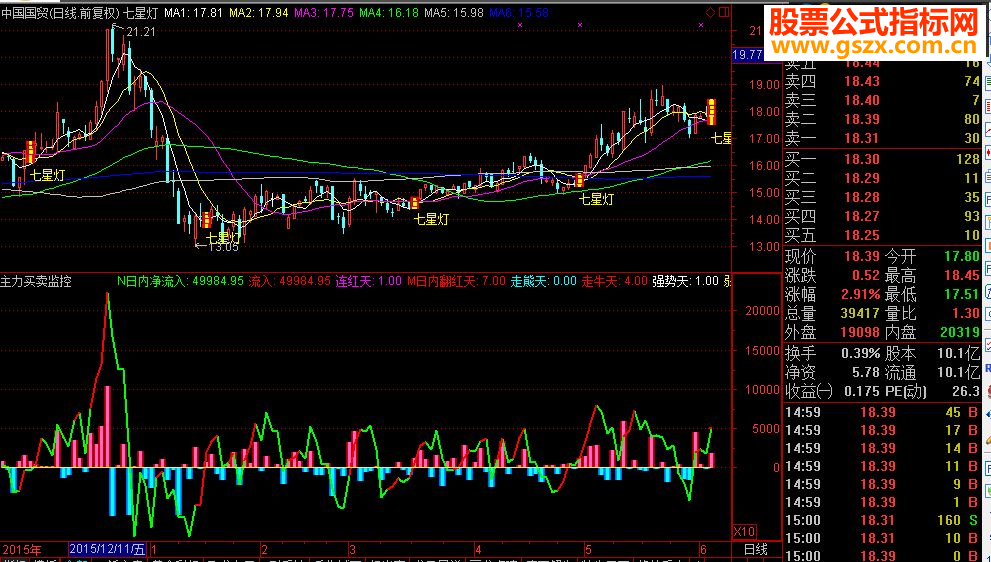991x562 pixels.
Task: Select the 卖四 18.43 ask row
Action: 882,82
